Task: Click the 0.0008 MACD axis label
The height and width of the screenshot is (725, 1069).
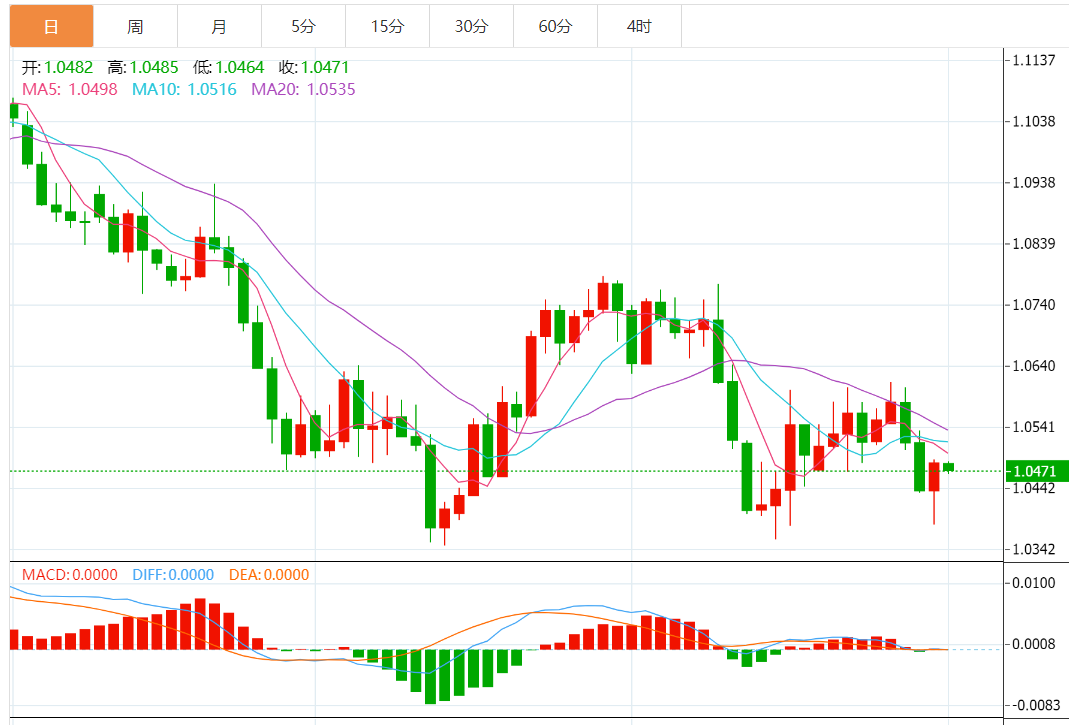Action: (x=1034, y=644)
